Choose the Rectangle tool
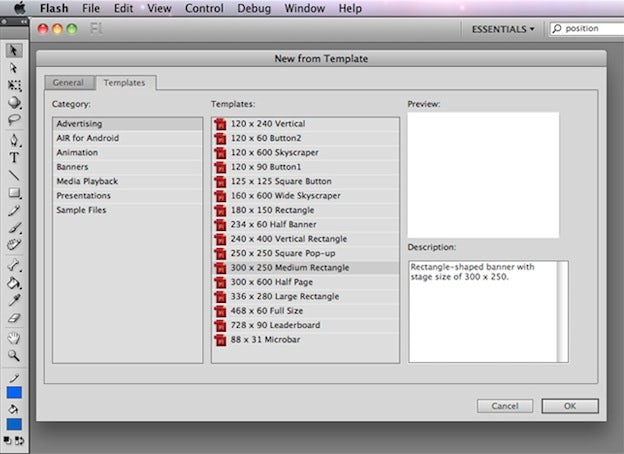This screenshot has height=454, width=624. coord(14,193)
